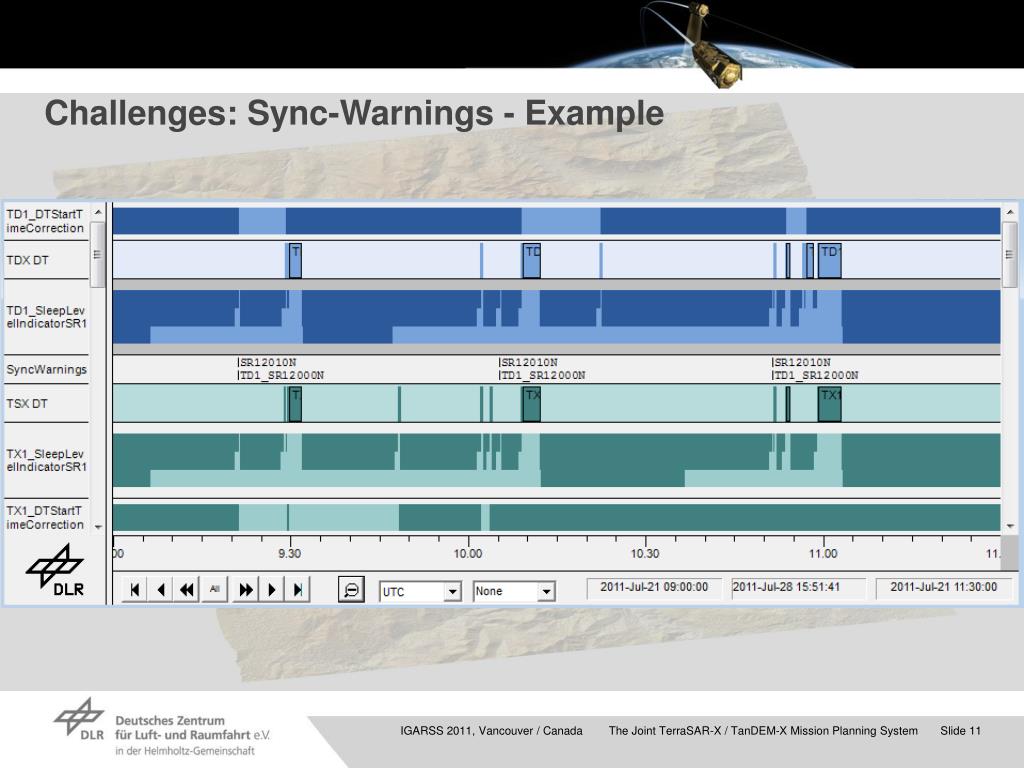The height and width of the screenshot is (768, 1024).
Task: Click the first SR12010N sync warning near 9.30
Action: (268, 362)
